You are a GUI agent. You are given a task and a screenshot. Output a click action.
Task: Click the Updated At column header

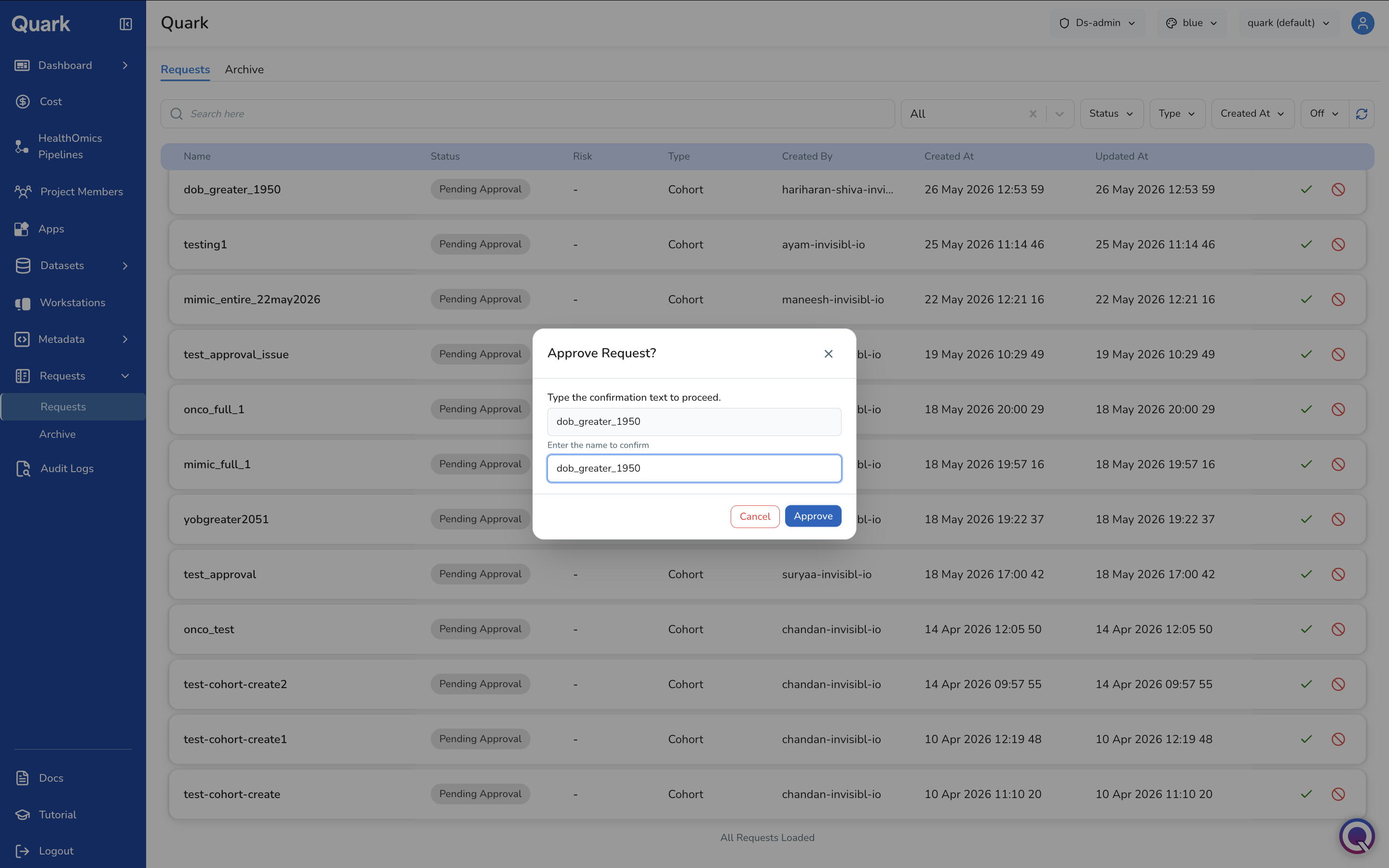coord(1121,156)
